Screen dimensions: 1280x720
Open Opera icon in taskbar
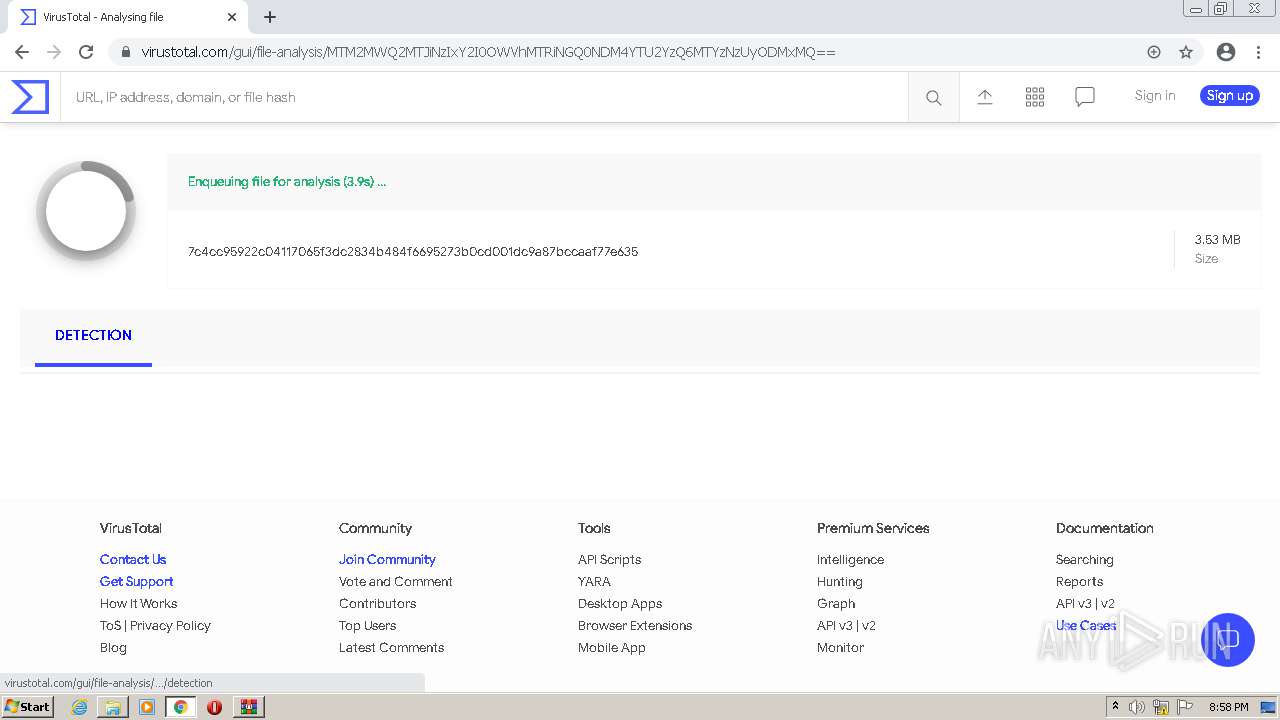[214, 707]
